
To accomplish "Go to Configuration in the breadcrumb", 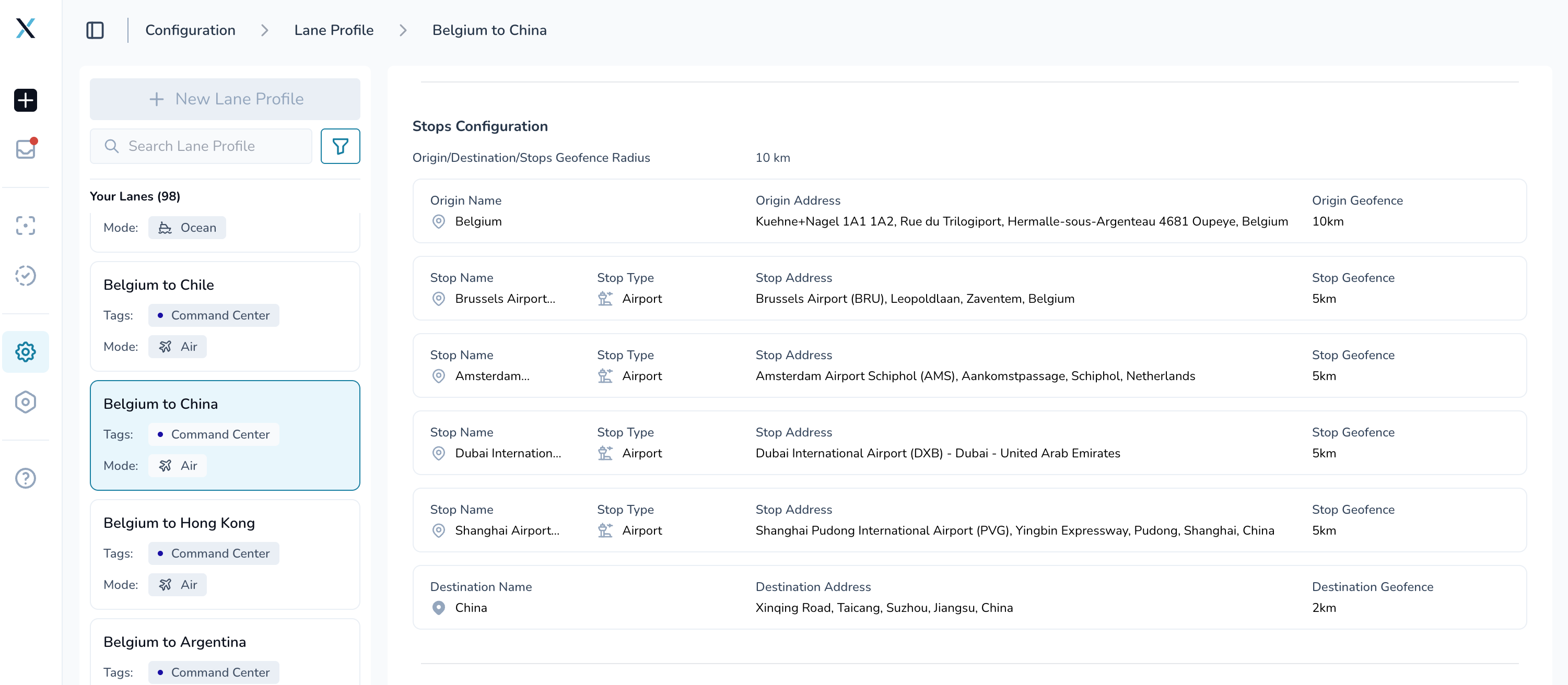I will (190, 30).
